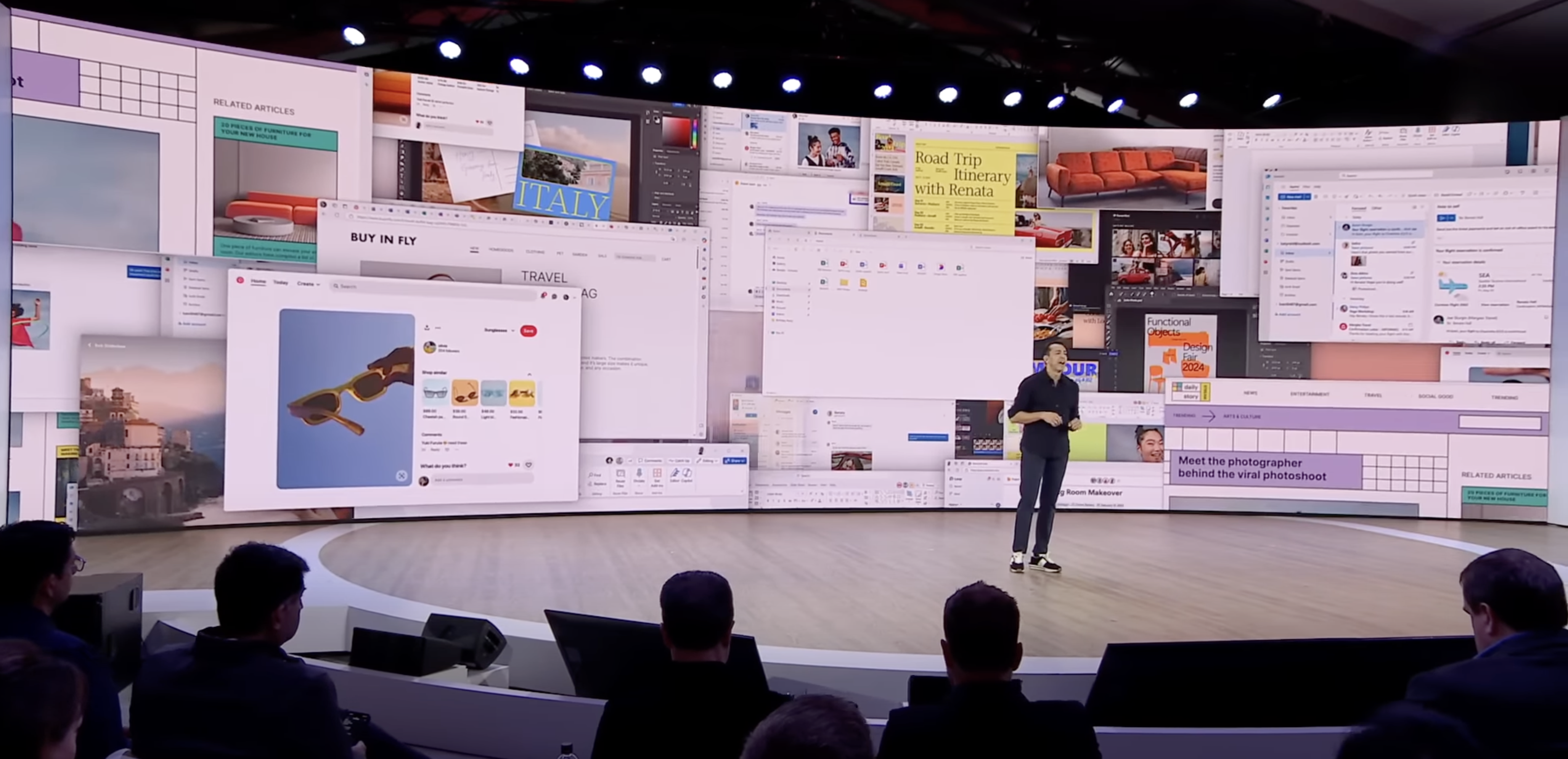Click the Copilot icon atop the Edge sidebar
The image size is (1568, 759).
point(704,240)
